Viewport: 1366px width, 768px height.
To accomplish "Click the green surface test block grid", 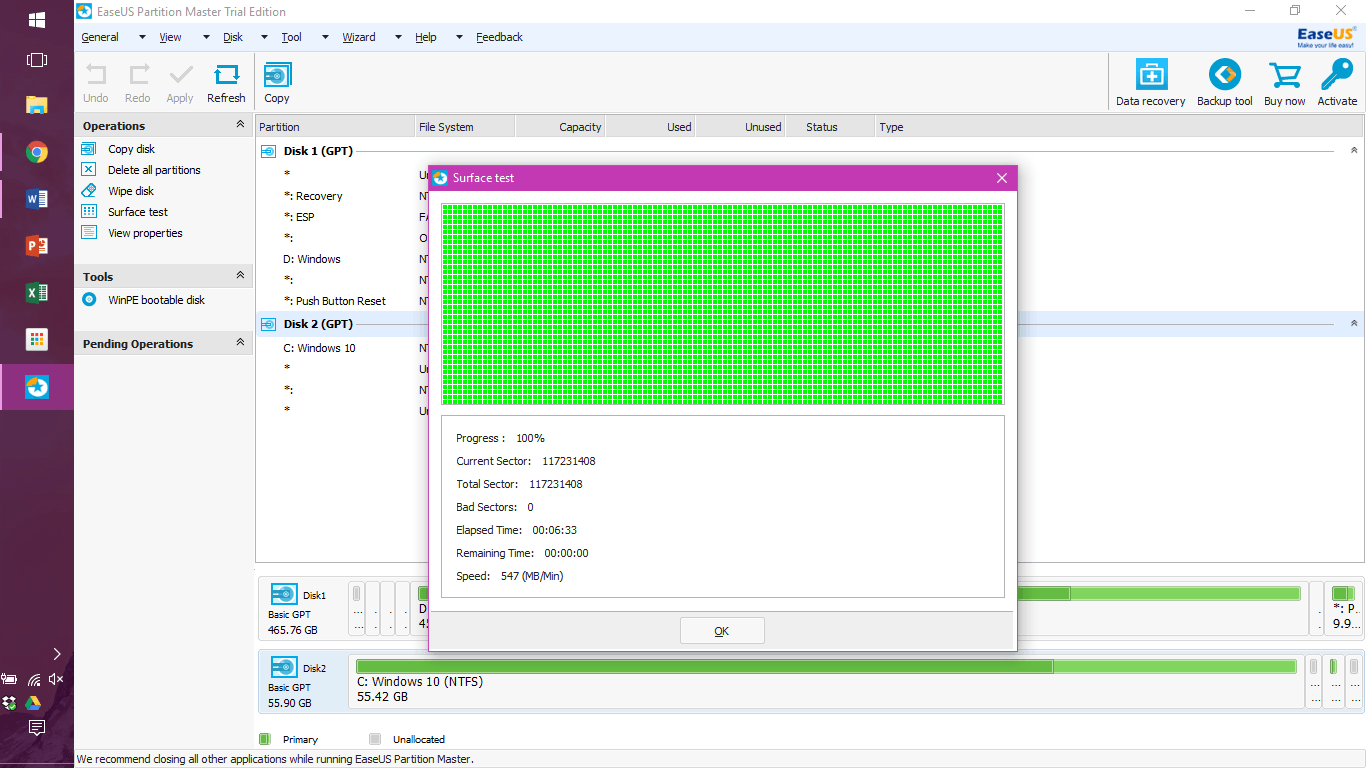I will [722, 304].
